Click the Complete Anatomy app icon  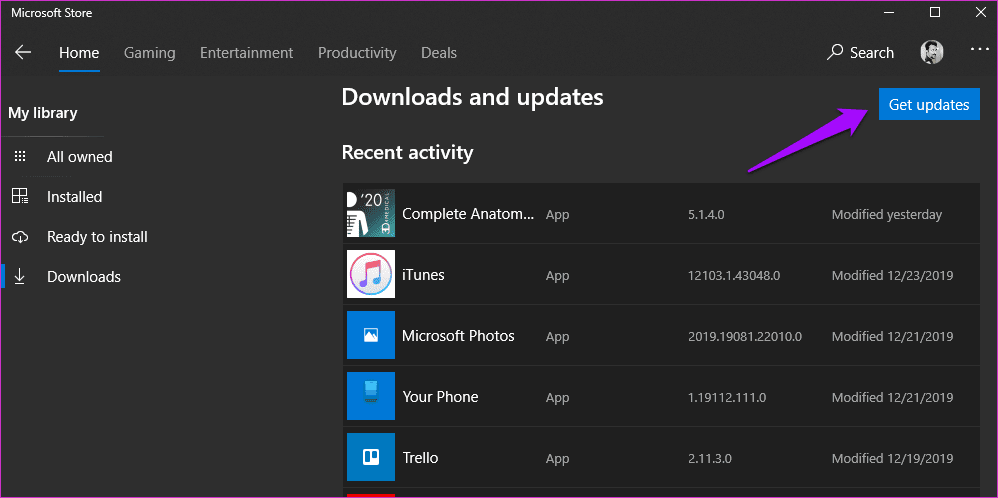click(370, 213)
